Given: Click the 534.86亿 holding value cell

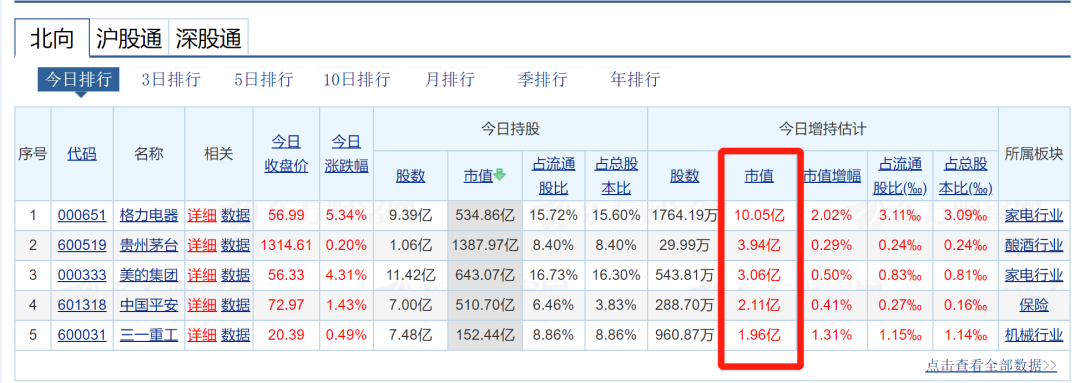Looking at the screenshot, I should pos(485,216).
